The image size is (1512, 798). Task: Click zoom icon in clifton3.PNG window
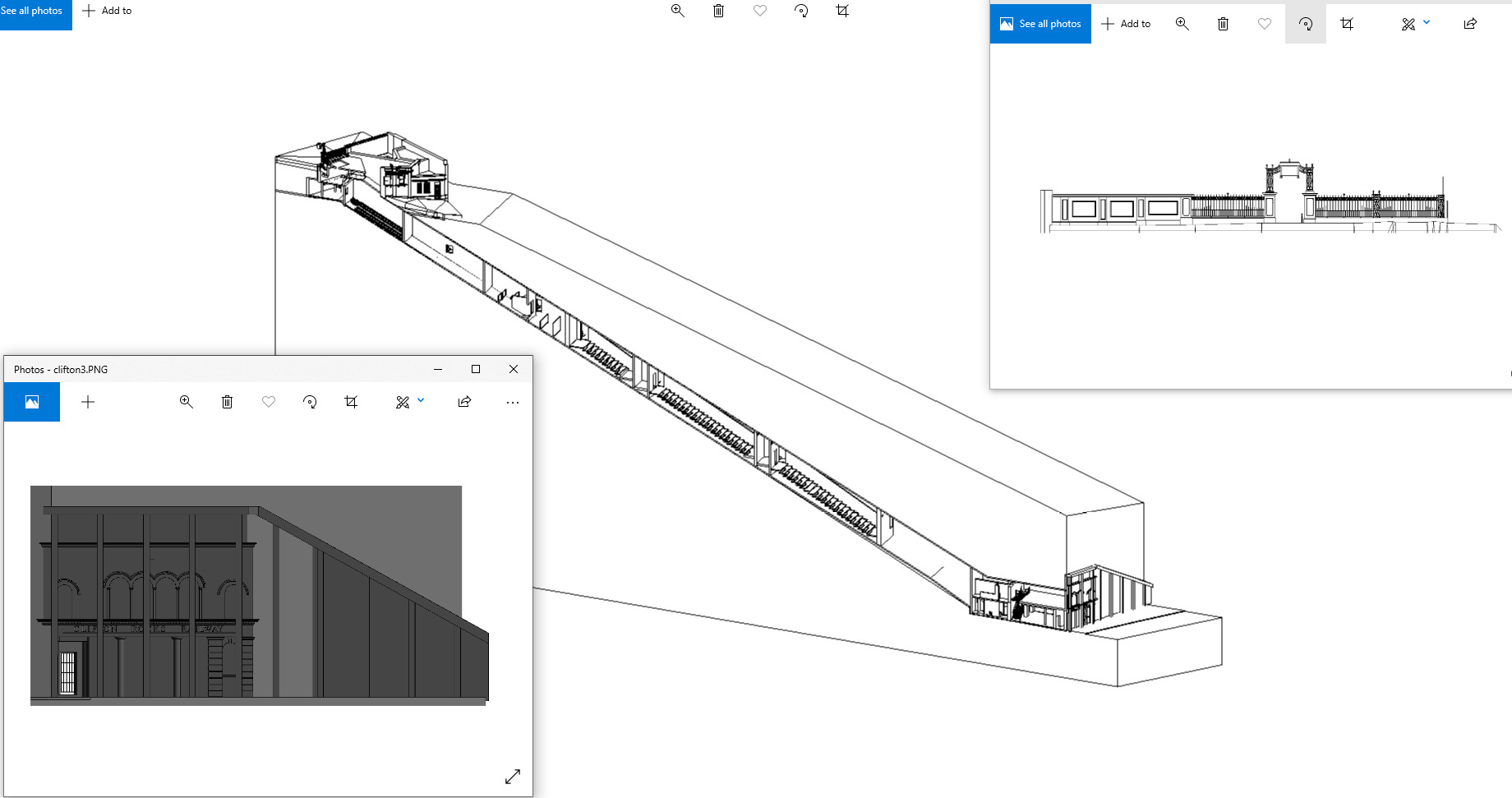click(x=187, y=402)
